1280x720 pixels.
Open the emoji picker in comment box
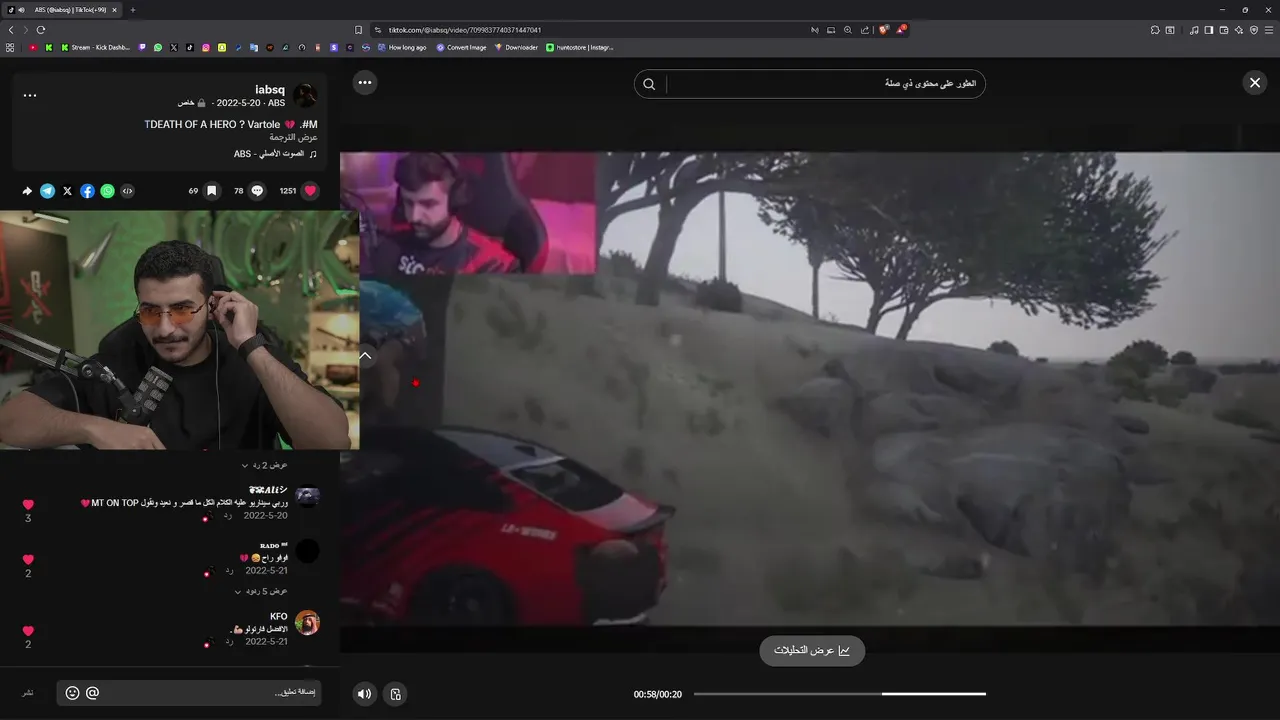(72, 693)
